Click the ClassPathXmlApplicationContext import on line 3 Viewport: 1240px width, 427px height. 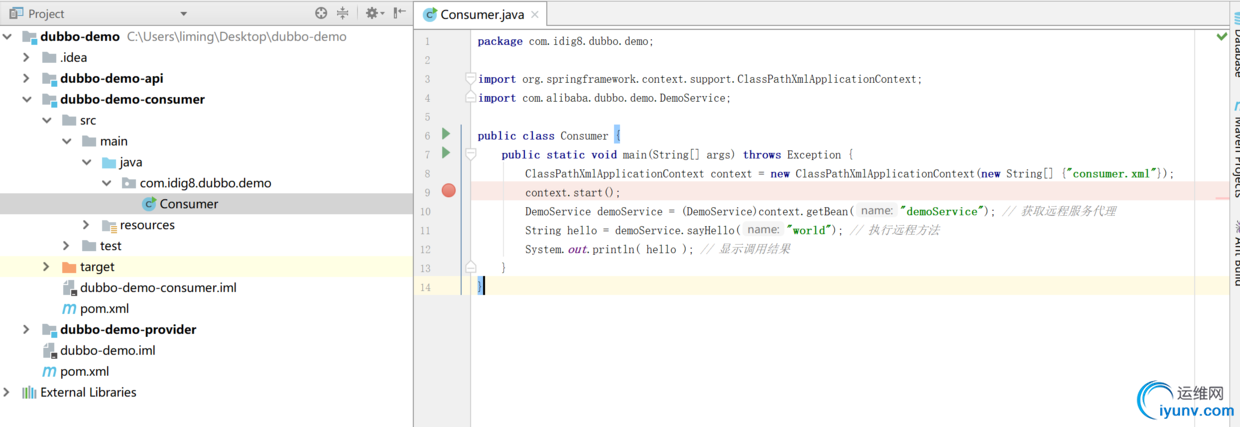click(700, 79)
